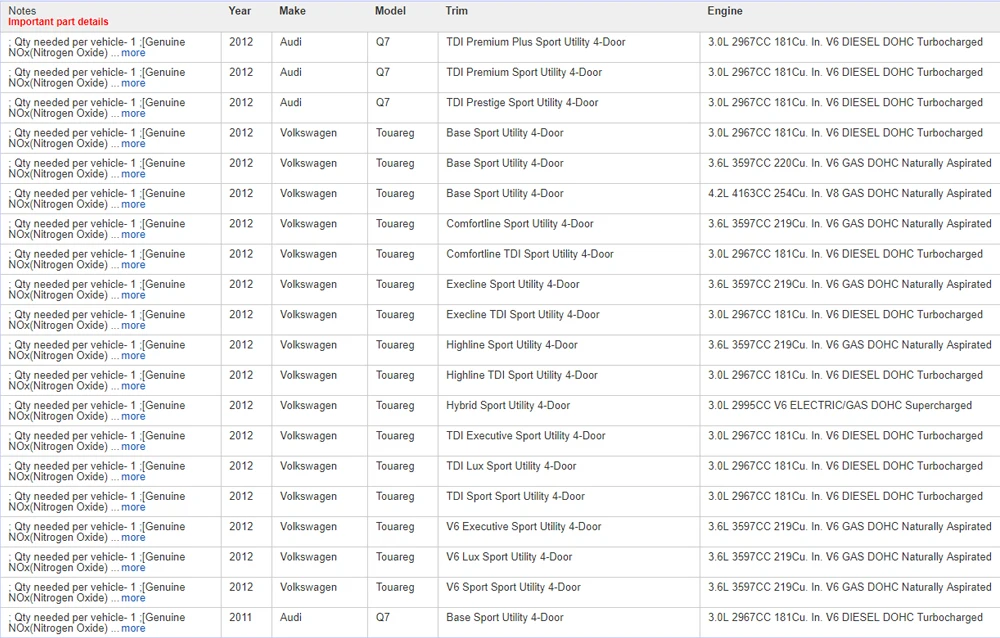Viewport: 1000px width, 638px height.
Task: Open 'more' link in TDI Executive row
Action: pos(133,447)
